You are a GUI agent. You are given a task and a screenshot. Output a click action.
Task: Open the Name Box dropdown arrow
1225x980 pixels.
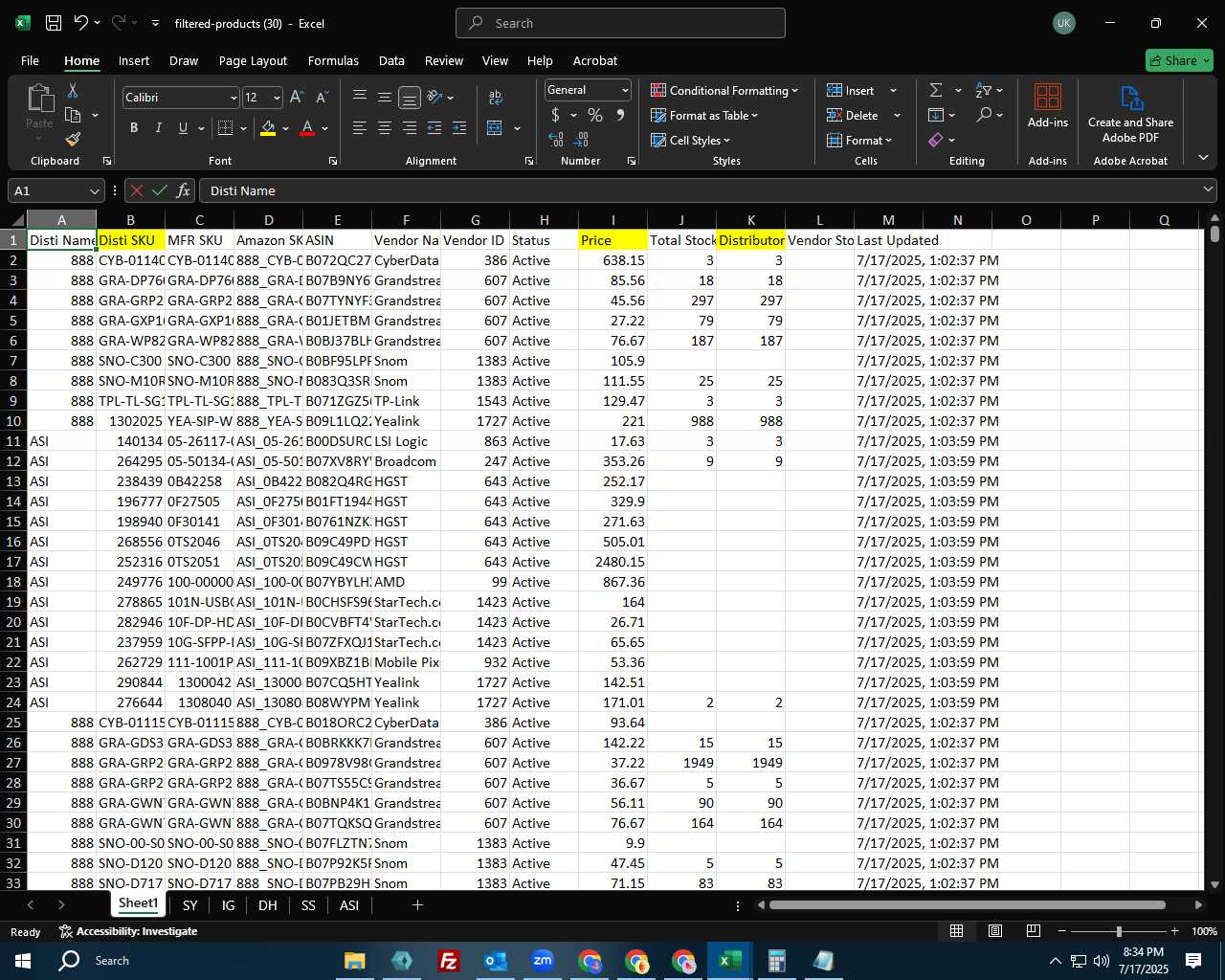[94, 190]
